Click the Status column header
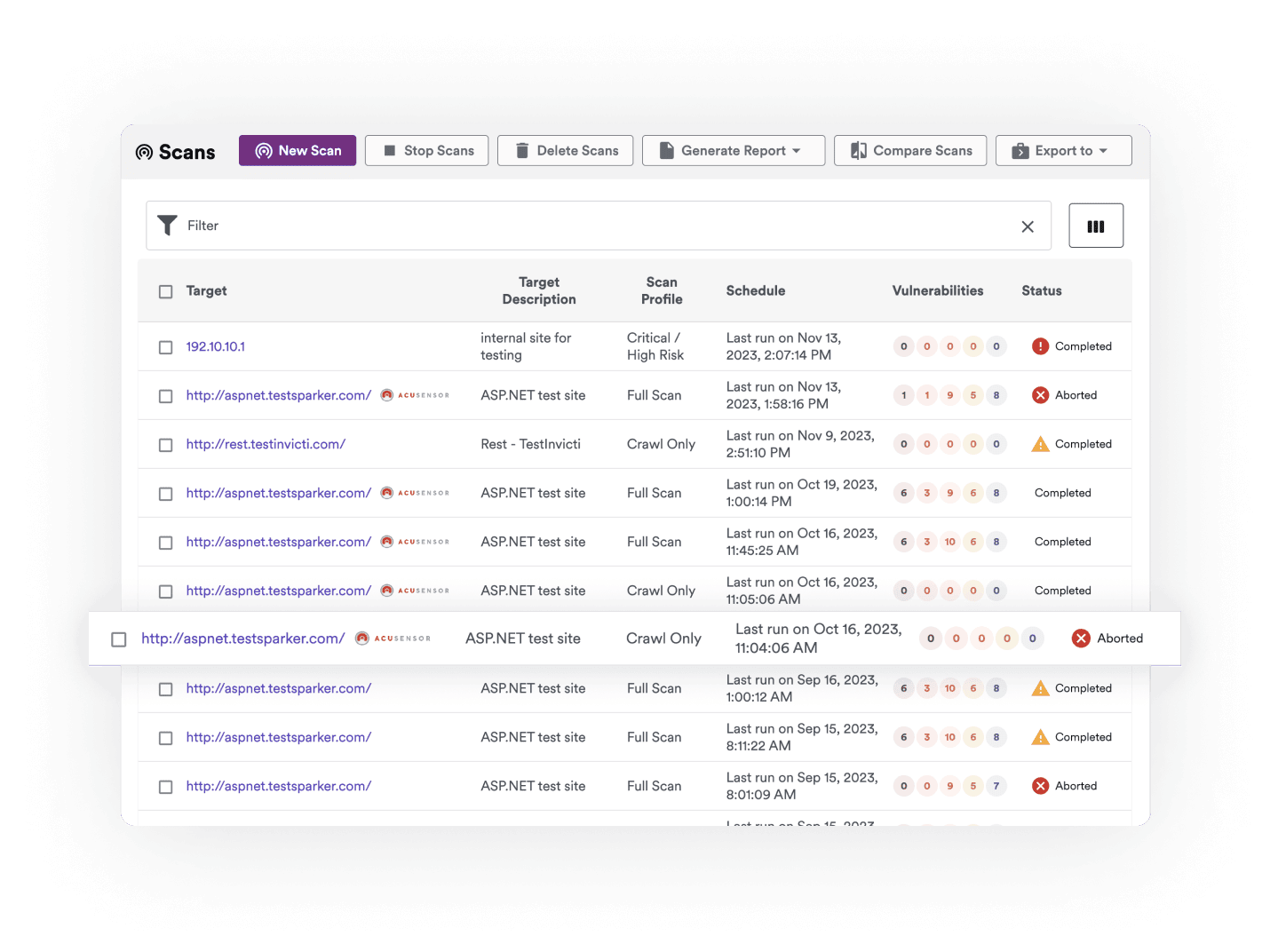The height and width of the screenshot is (952, 1270). (x=1041, y=290)
